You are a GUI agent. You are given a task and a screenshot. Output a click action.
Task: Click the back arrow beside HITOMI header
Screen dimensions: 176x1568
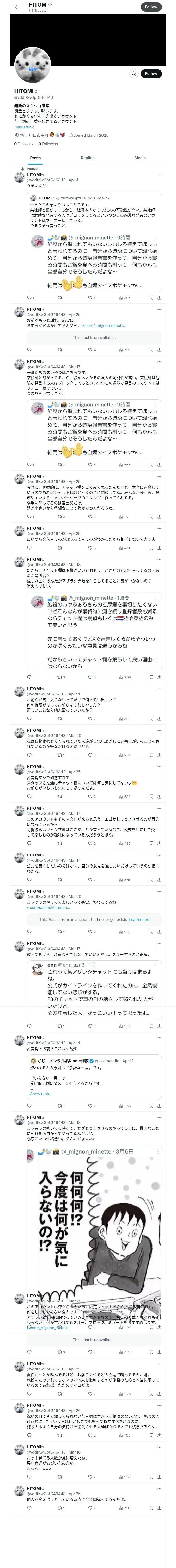[17, 7]
